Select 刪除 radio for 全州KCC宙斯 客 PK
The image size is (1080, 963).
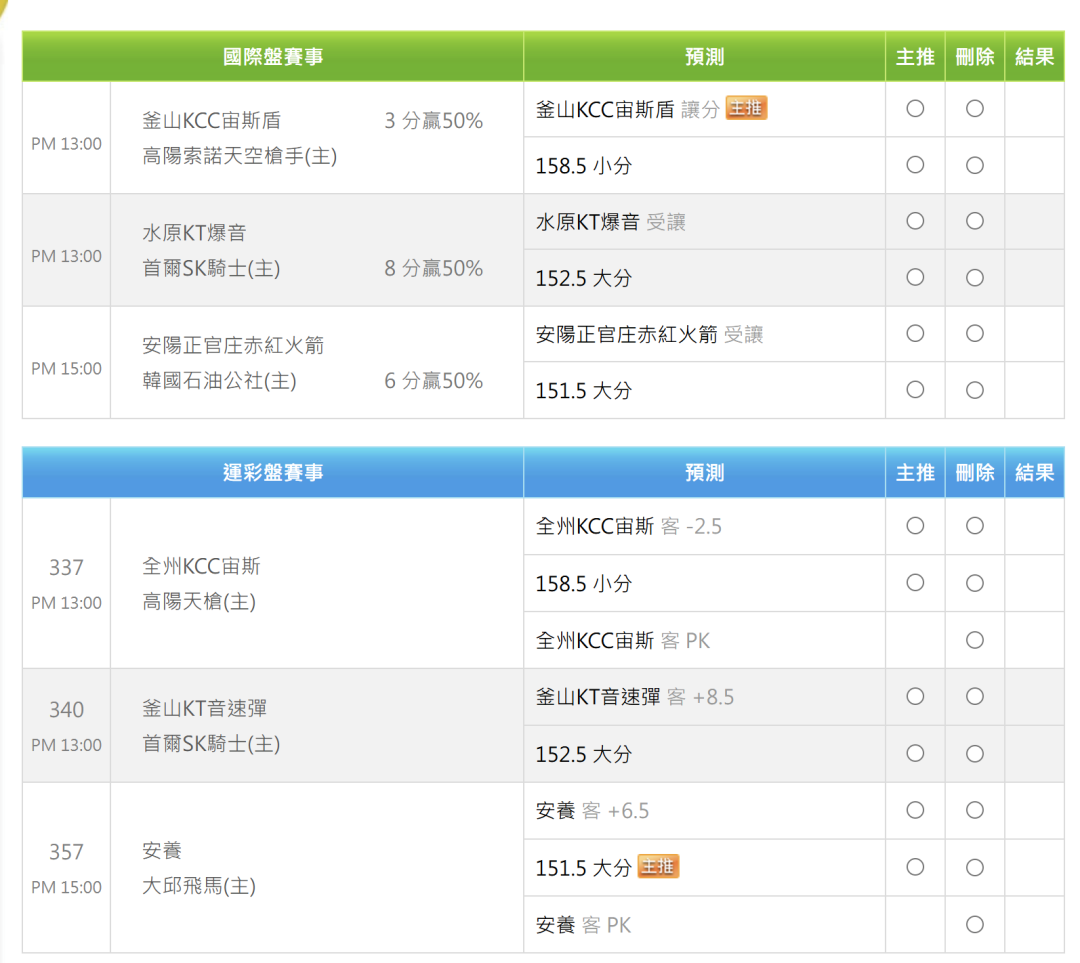pos(975,641)
